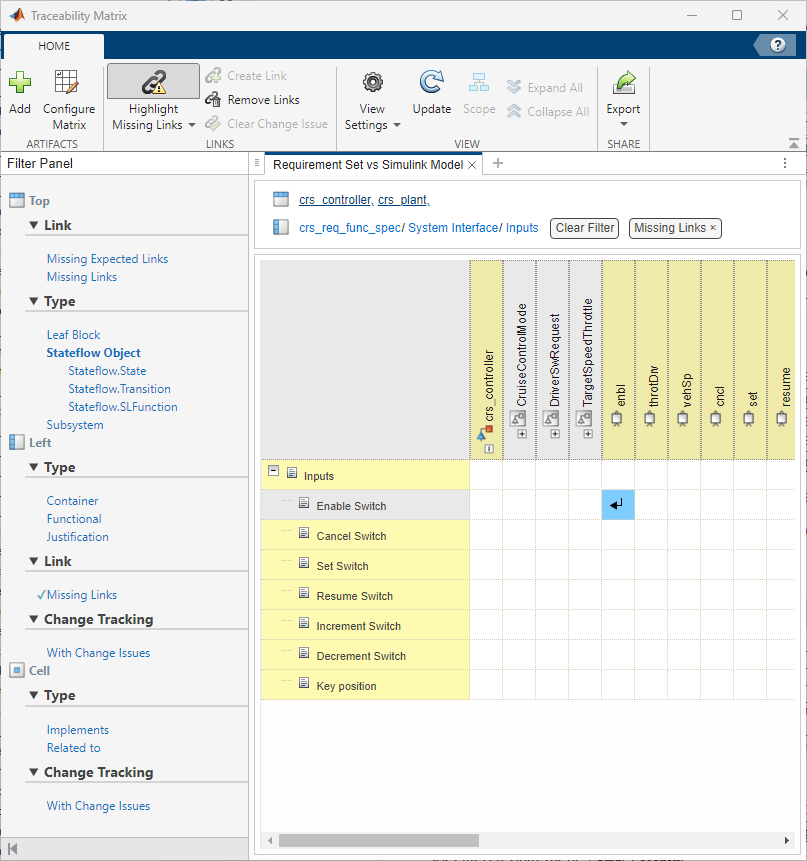Open Configure Matrix tool
Screen dimensions: 807x861
click(x=69, y=100)
